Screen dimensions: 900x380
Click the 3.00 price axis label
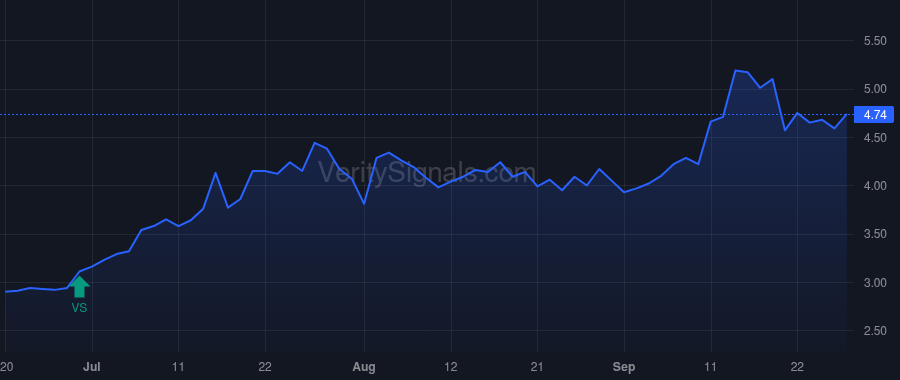(x=875, y=282)
